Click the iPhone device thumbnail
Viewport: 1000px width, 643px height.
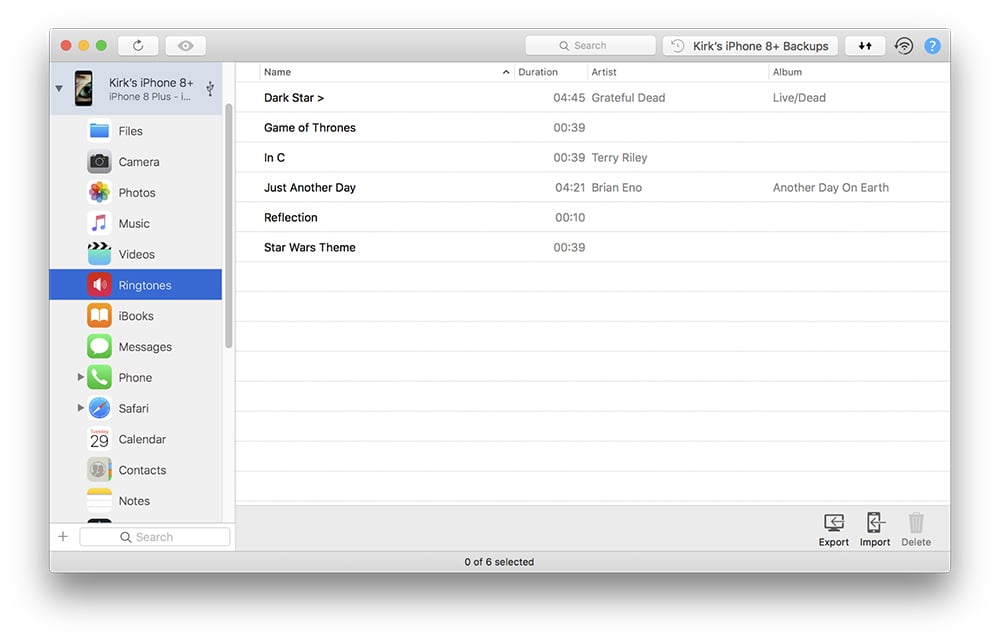pos(84,88)
